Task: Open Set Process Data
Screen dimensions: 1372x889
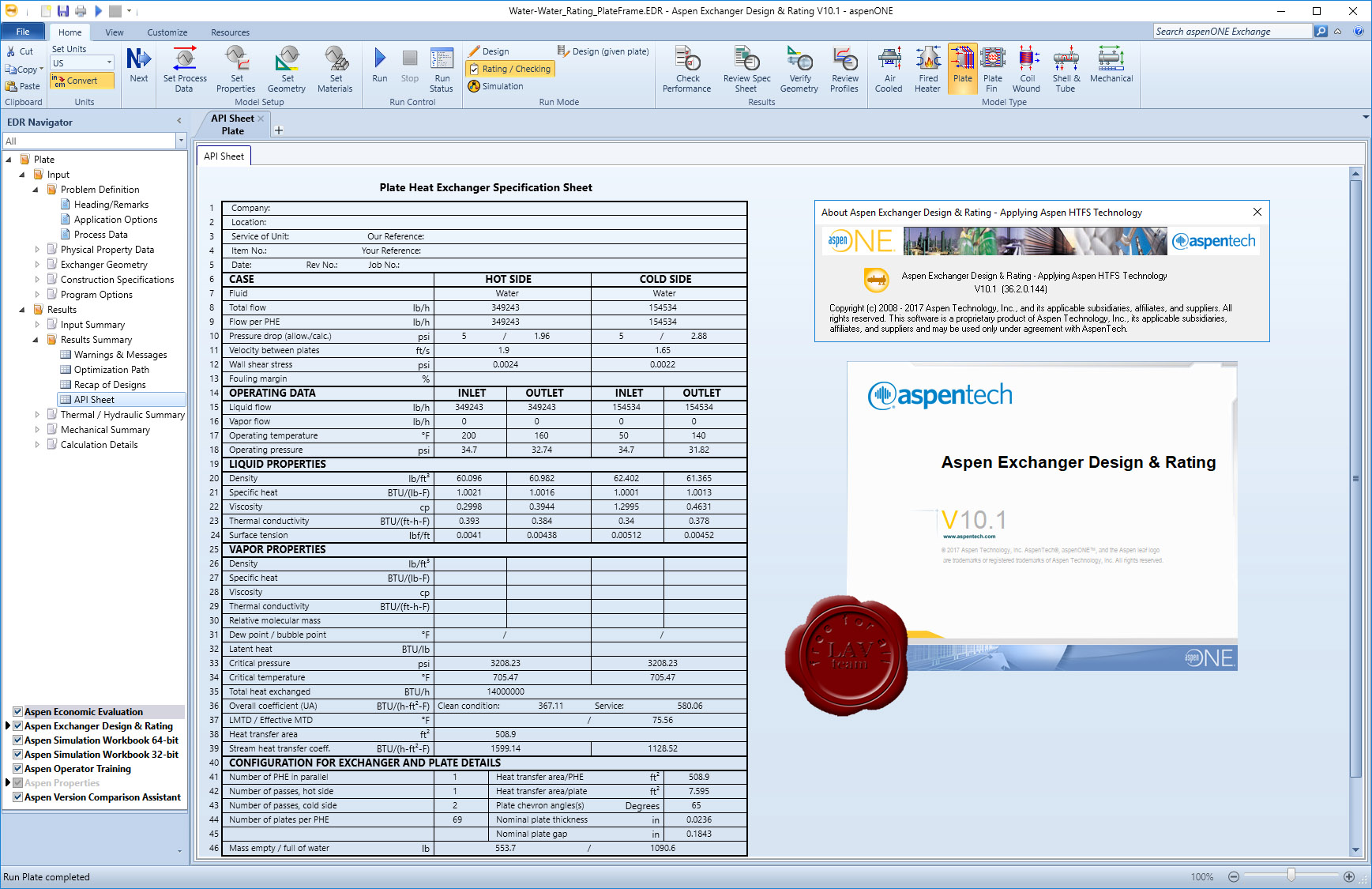Action: [185, 70]
